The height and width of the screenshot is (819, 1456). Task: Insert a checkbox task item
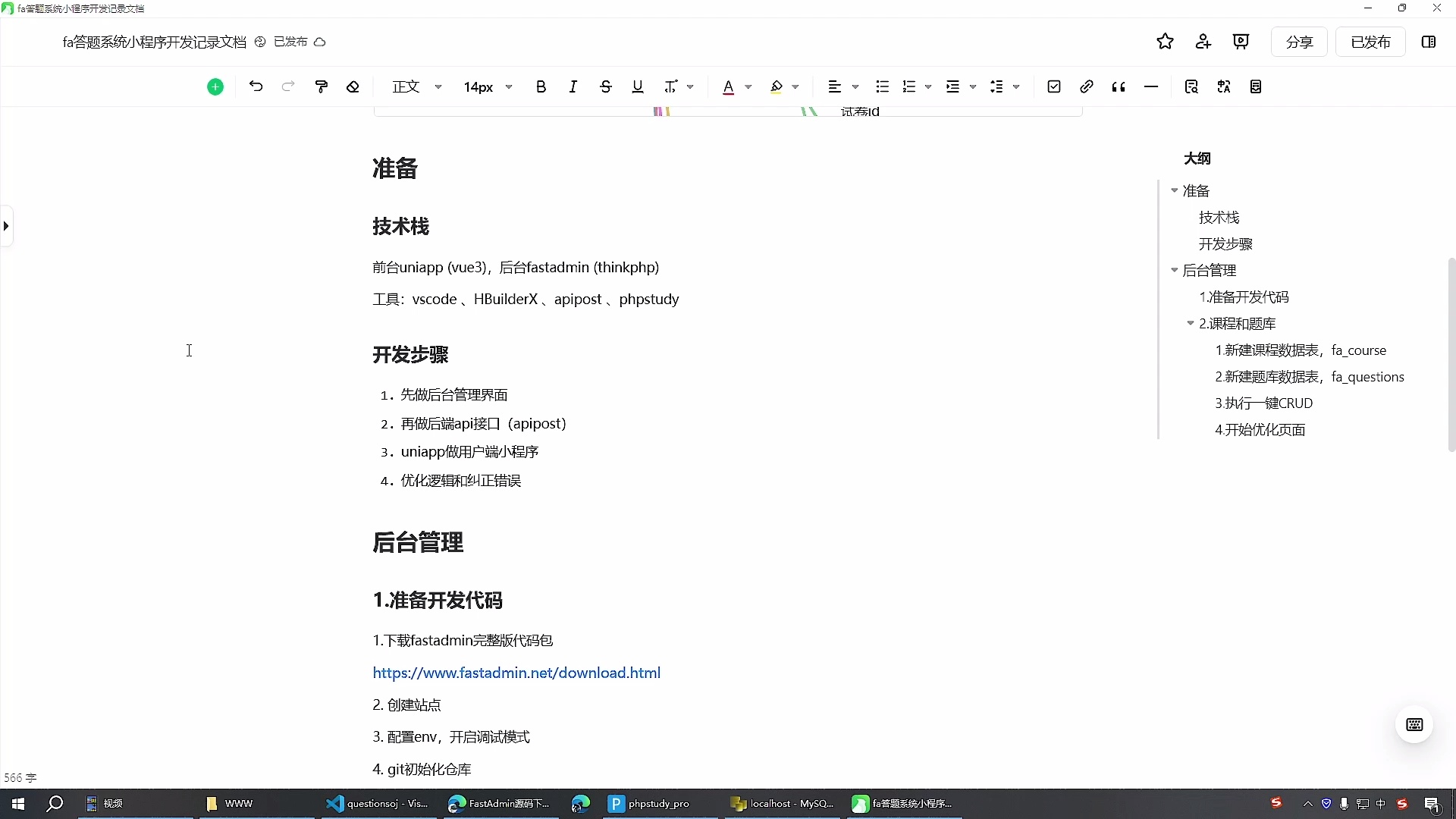pyautogui.click(x=1053, y=86)
